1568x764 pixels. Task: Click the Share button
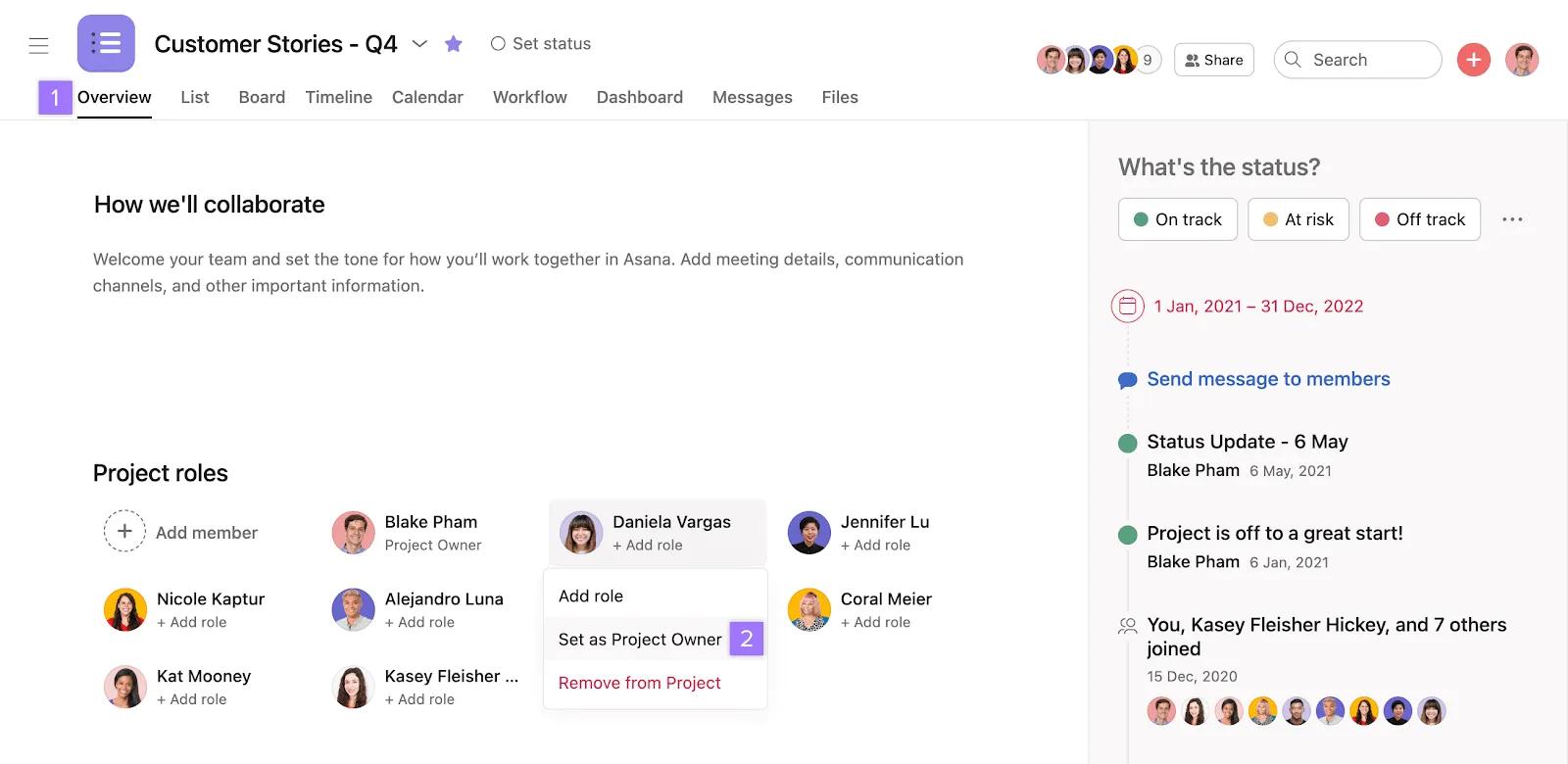point(1213,60)
